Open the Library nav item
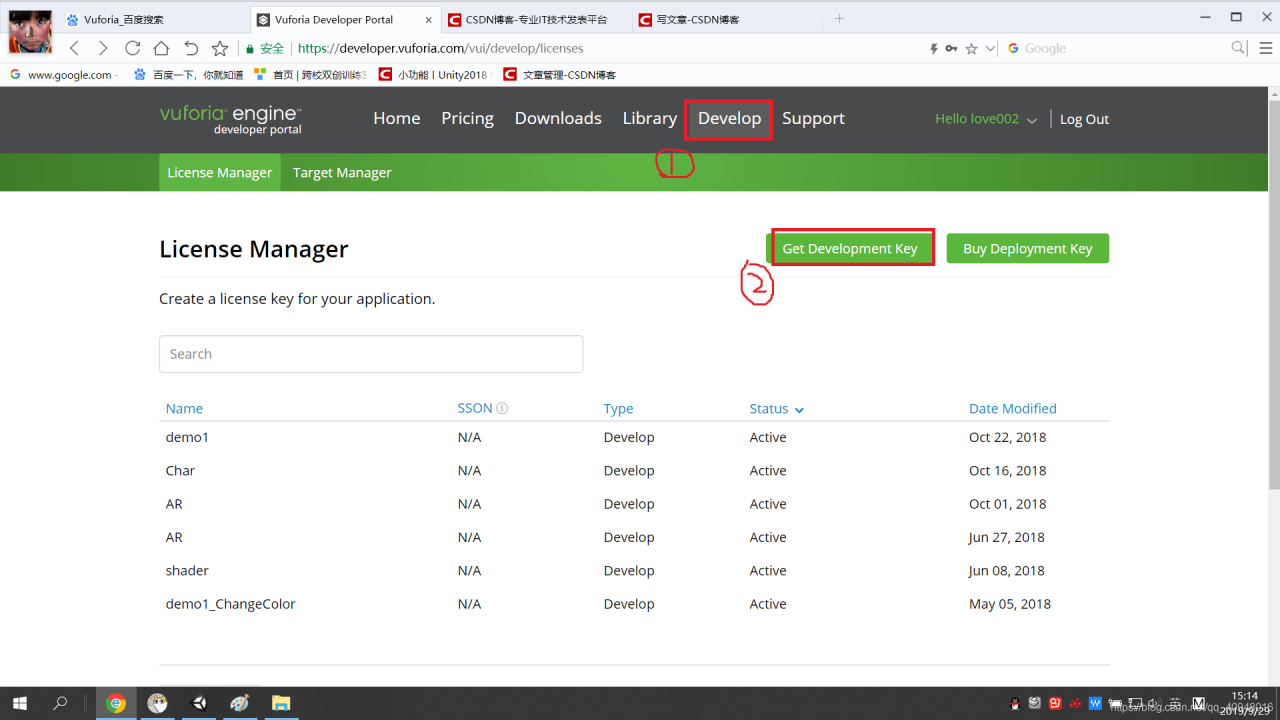This screenshot has width=1280, height=720. 650,118
